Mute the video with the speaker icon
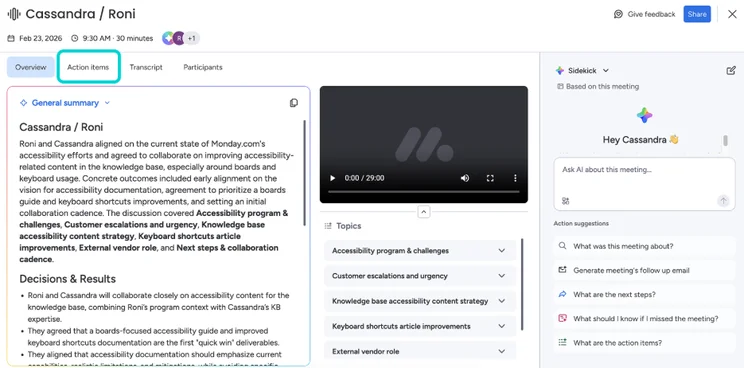Viewport: 744px width, 368px height. tap(465, 178)
